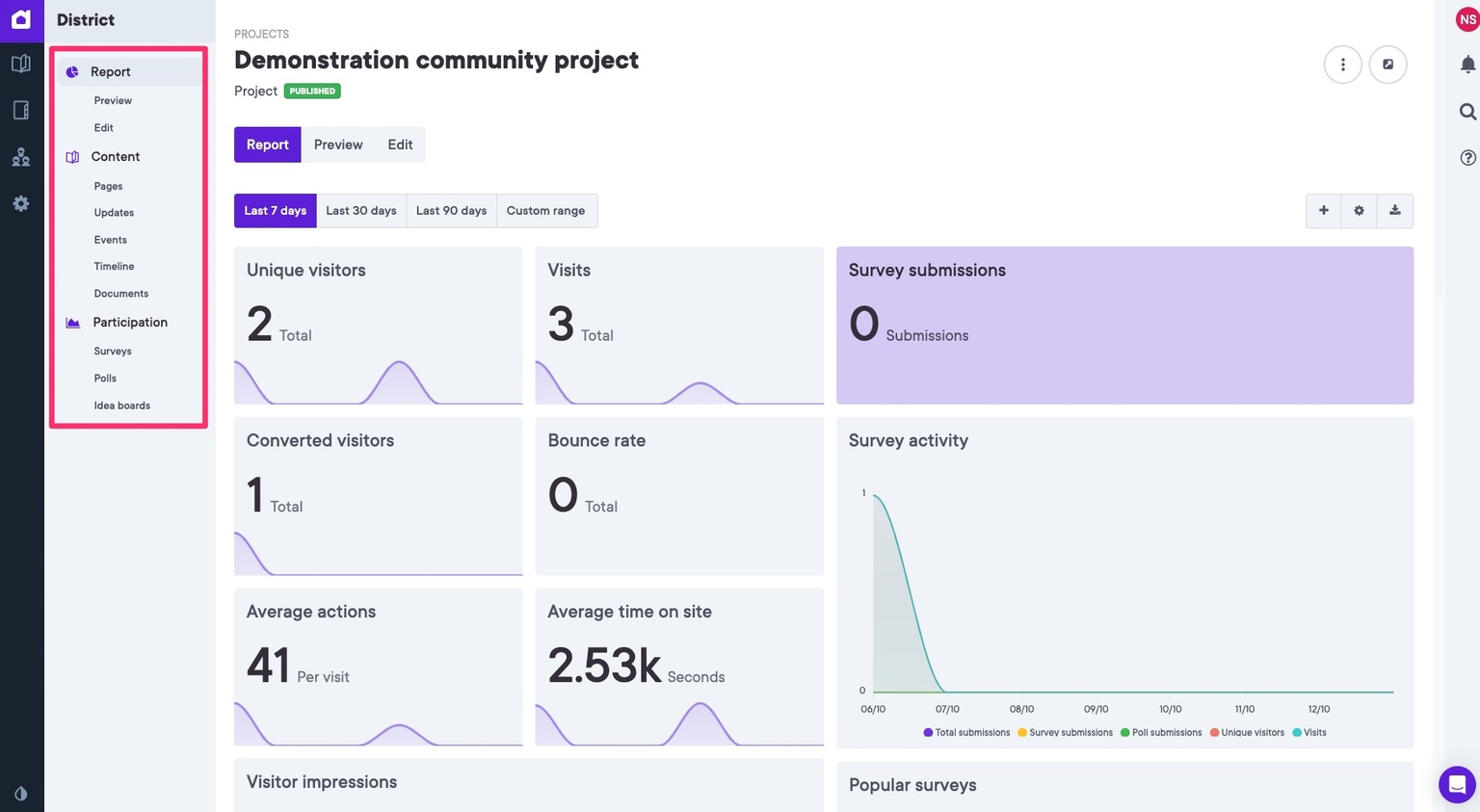
Task: Click Total submissions purple legend dot
Action: pos(928,733)
